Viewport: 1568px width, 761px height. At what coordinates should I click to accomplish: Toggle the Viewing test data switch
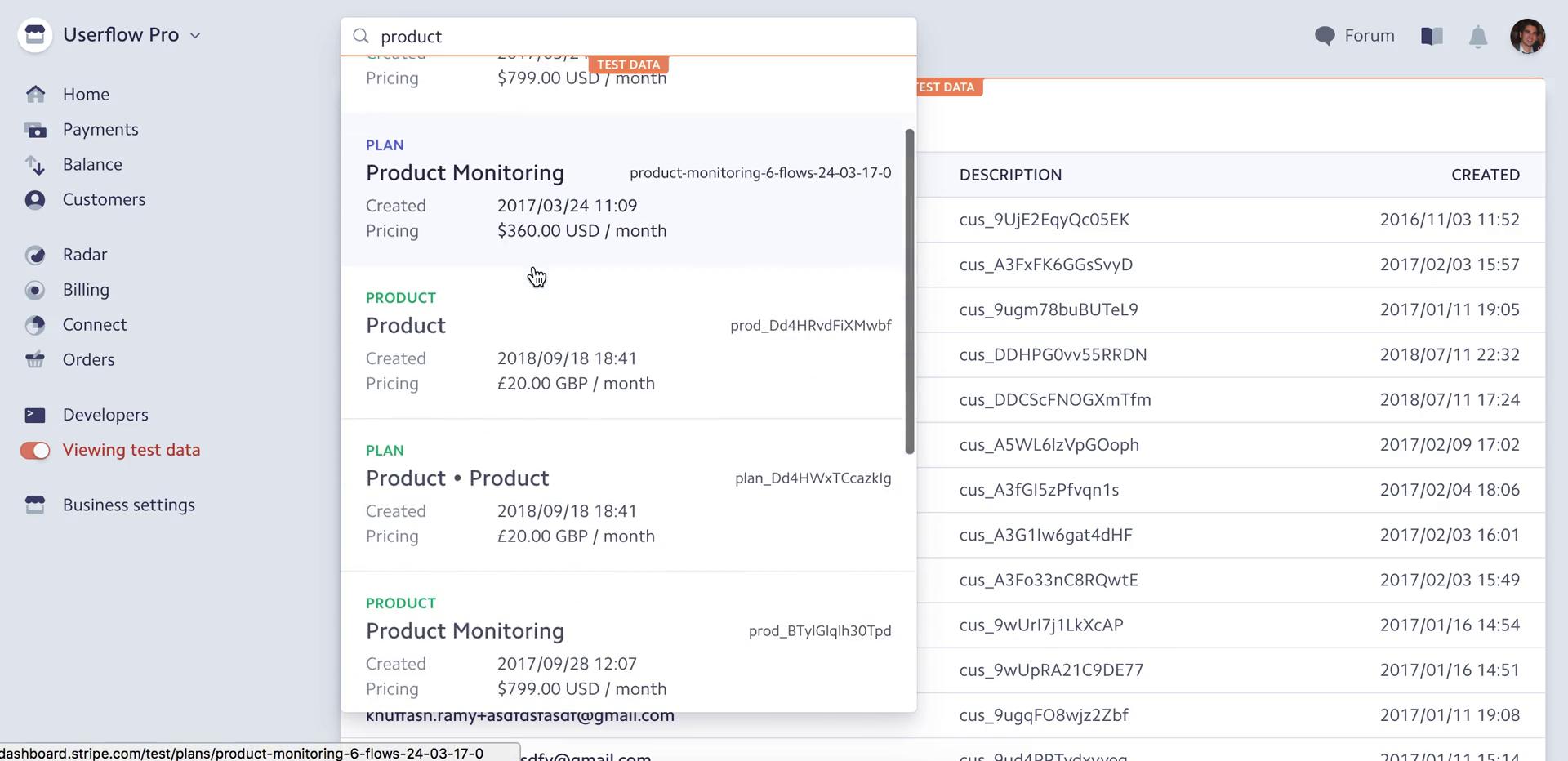click(35, 451)
